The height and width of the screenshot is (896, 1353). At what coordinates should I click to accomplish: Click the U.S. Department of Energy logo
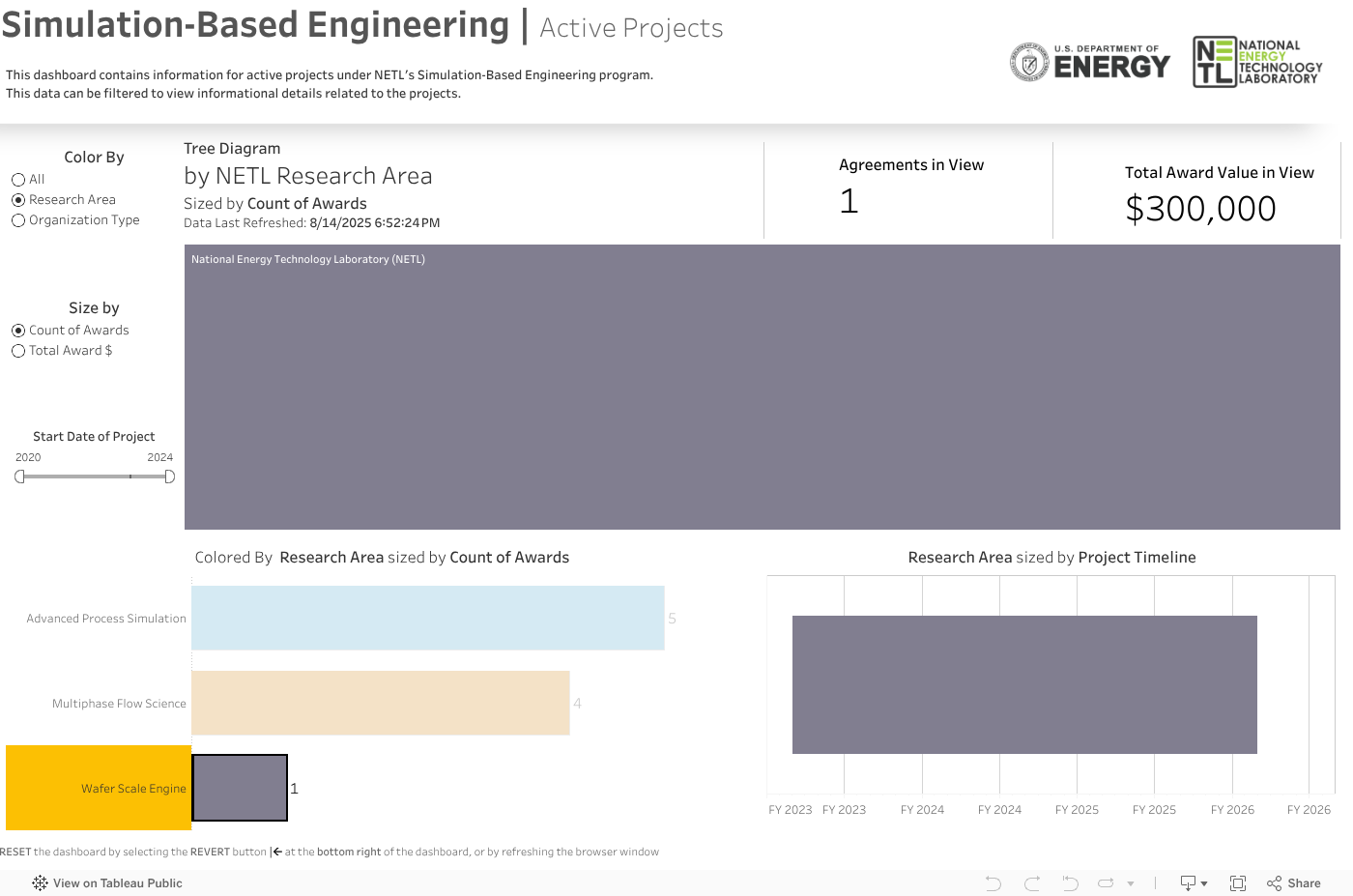tap(1089, 63)
